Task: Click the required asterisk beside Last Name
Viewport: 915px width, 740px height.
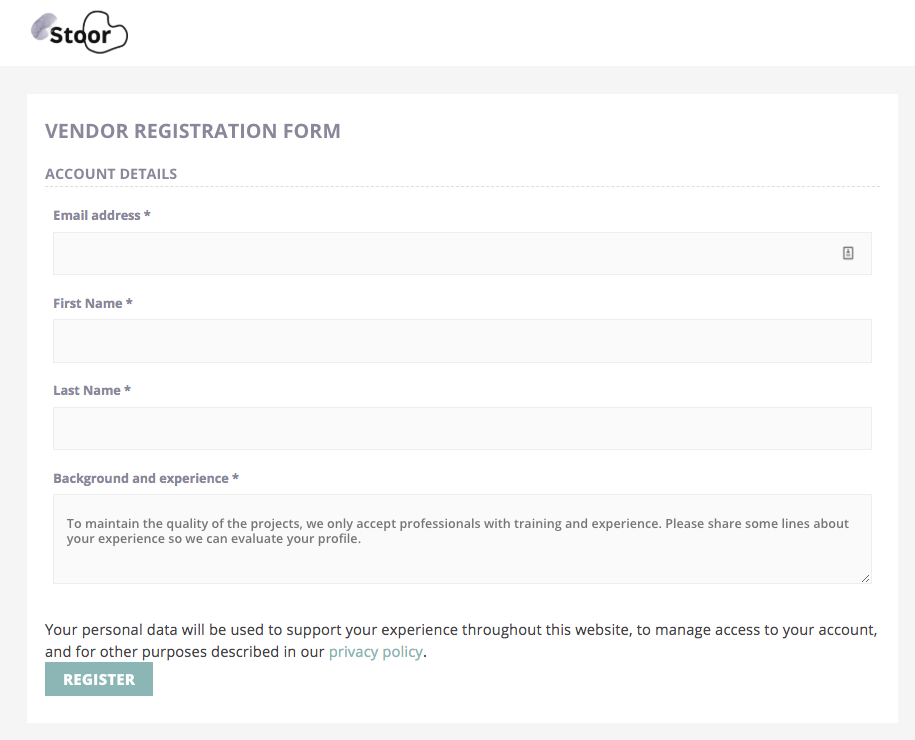Action: (x=127, y=389)
